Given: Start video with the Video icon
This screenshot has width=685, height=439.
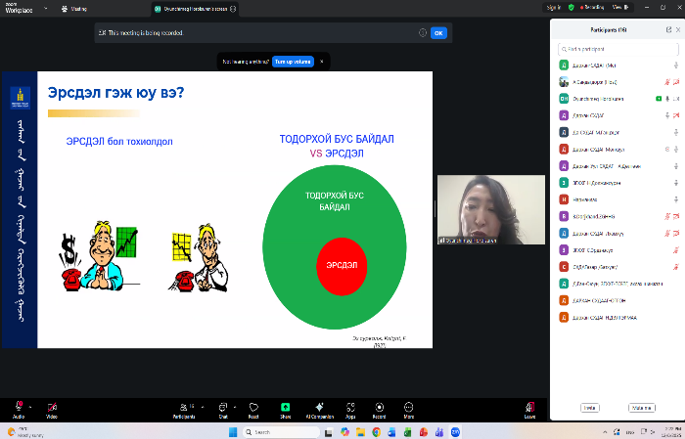Looking at the screenshot, I should click(x=52, y=406).
